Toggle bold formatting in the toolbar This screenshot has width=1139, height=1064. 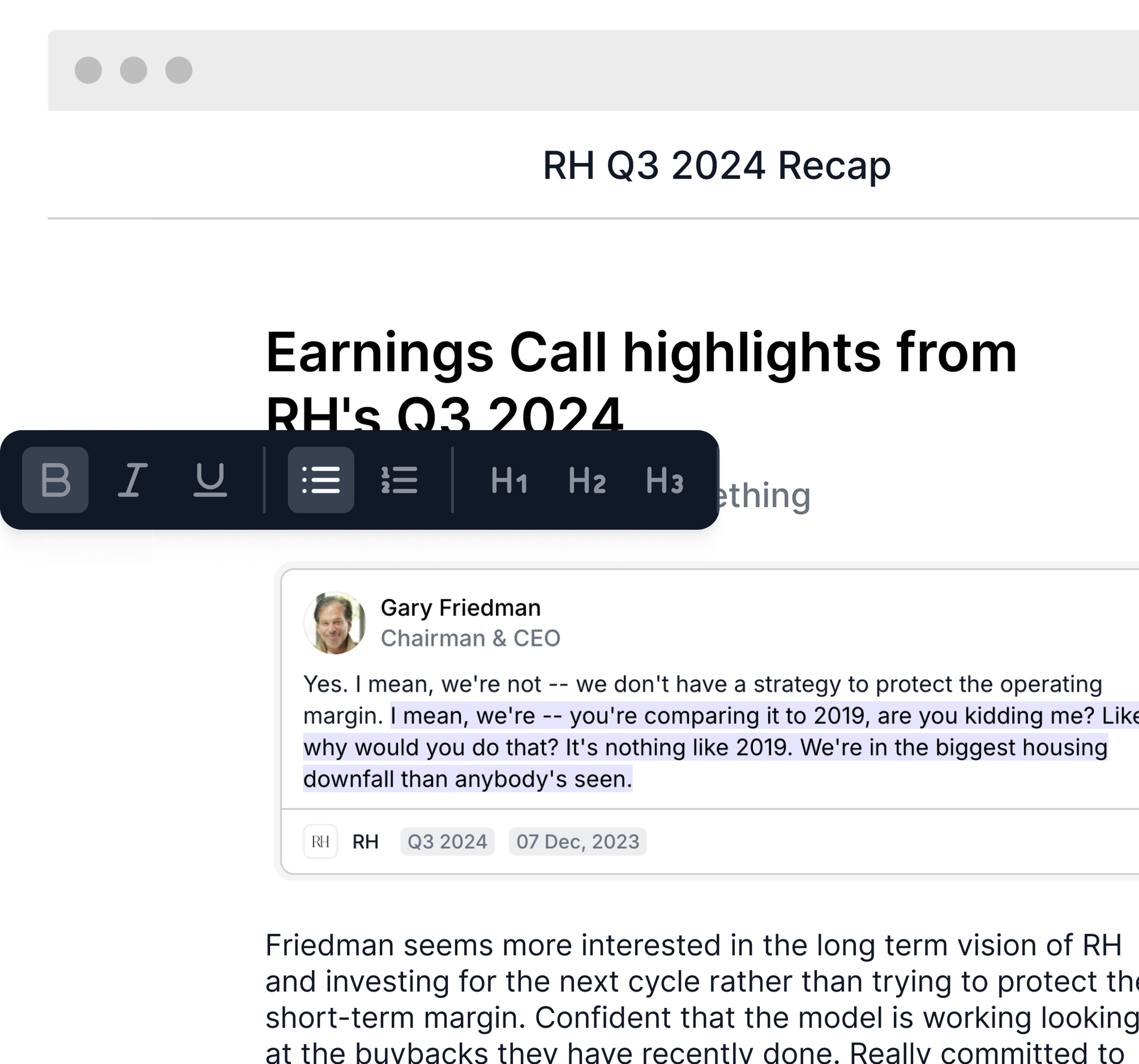coord(55,480)
